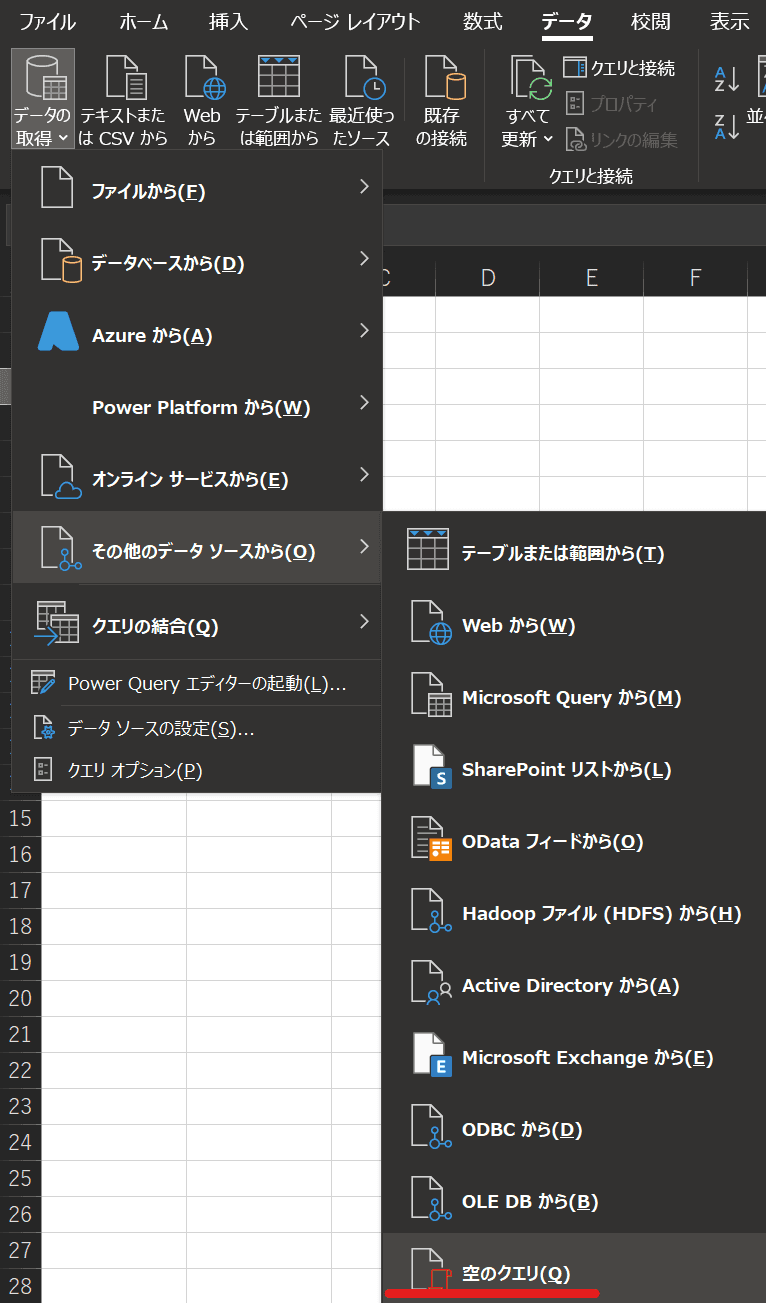The image size is (766, 1303).
Task: Click the sort ascending A-Z icon
Action: [727, 79]
